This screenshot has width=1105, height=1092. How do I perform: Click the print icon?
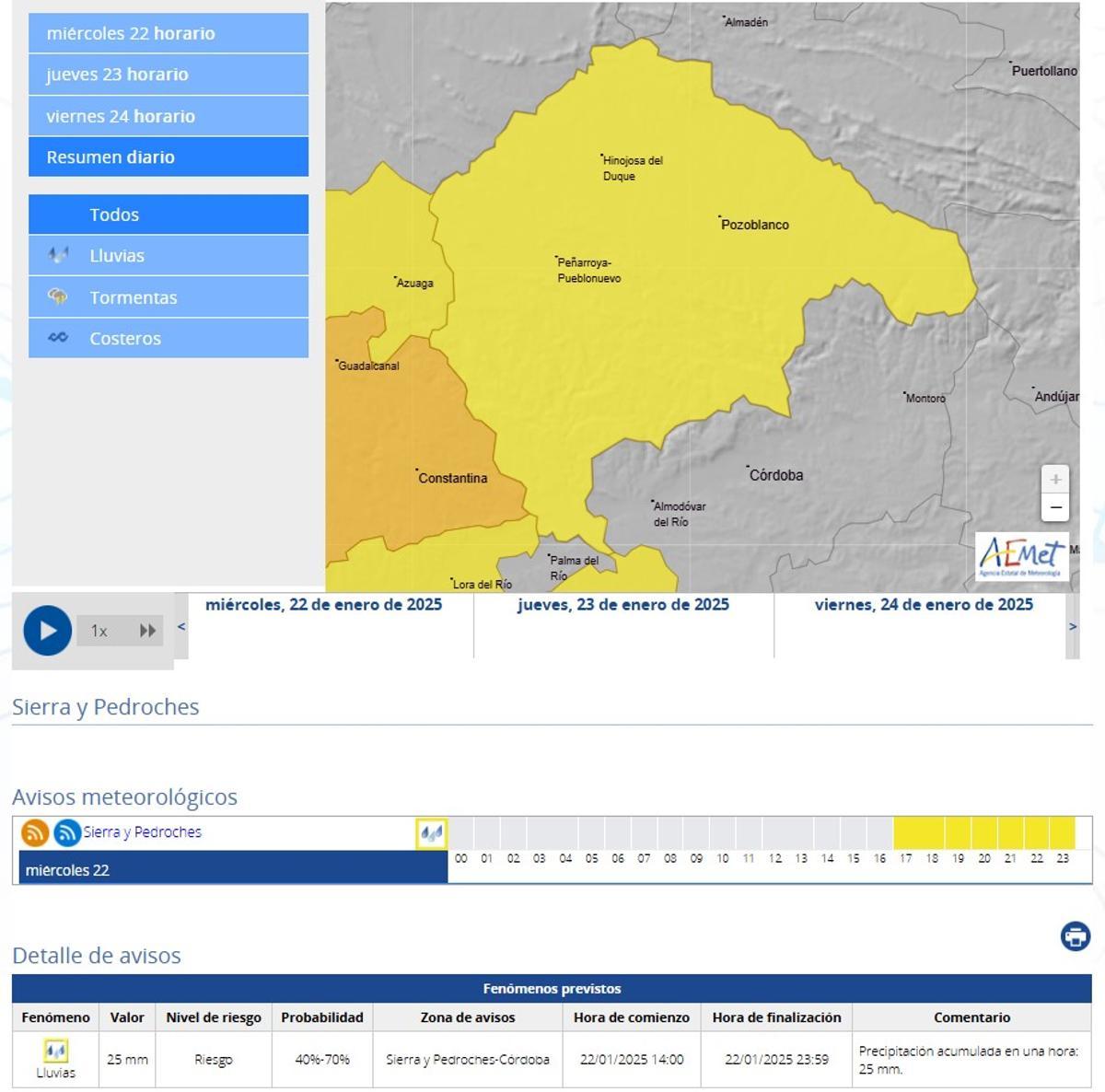pyautogui.click(x=1075, y=936)
